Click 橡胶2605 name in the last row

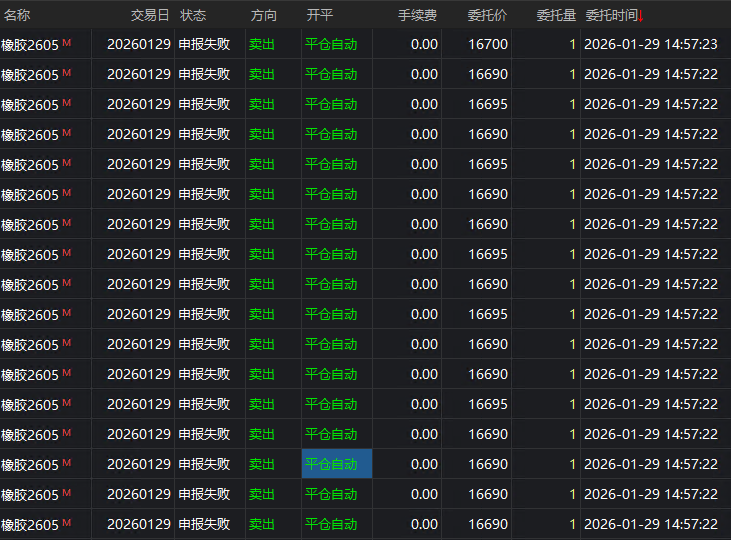click(30, 525)
